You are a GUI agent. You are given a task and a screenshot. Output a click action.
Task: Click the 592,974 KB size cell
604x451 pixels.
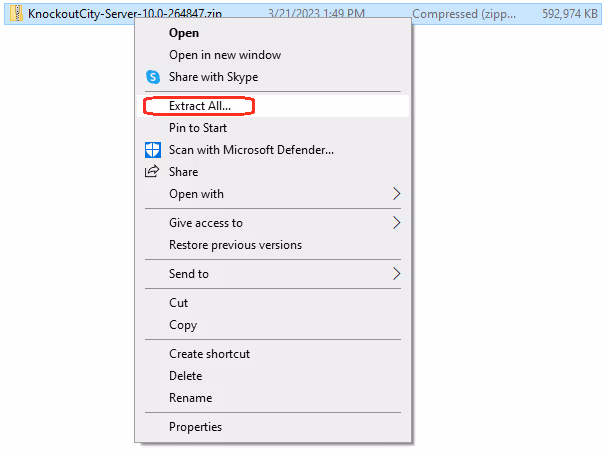(570, 14)
